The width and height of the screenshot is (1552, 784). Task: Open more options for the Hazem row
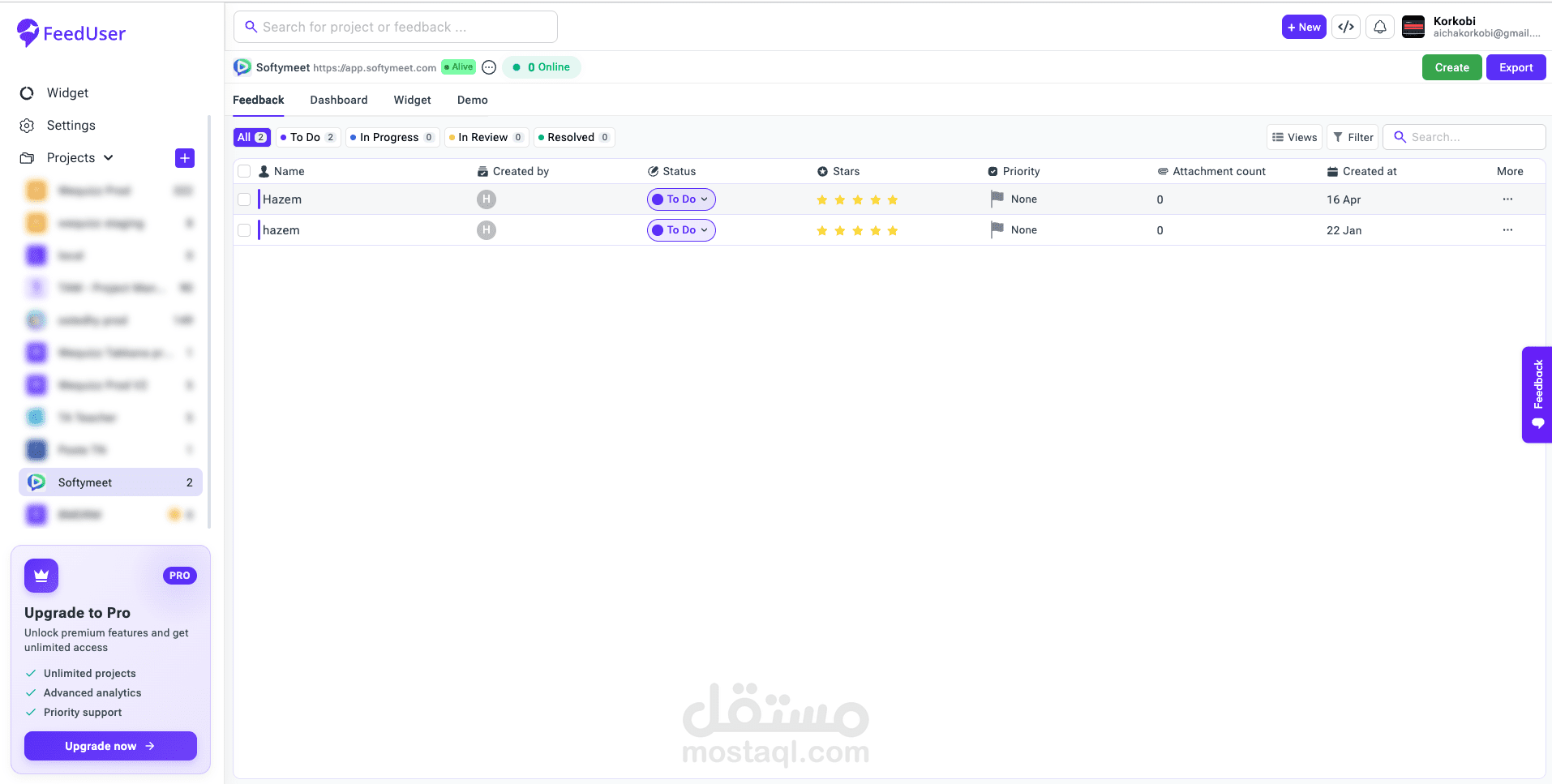[x=1507, y=199]
